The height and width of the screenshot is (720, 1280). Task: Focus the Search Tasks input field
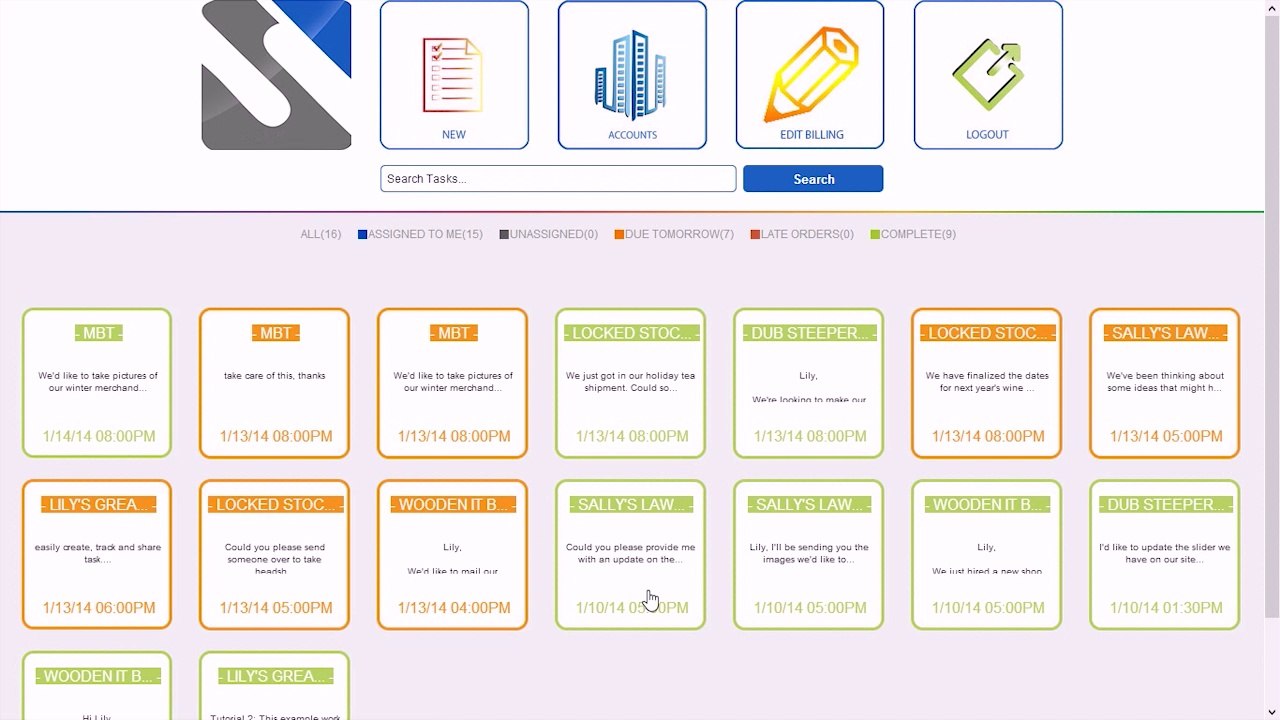558,179
